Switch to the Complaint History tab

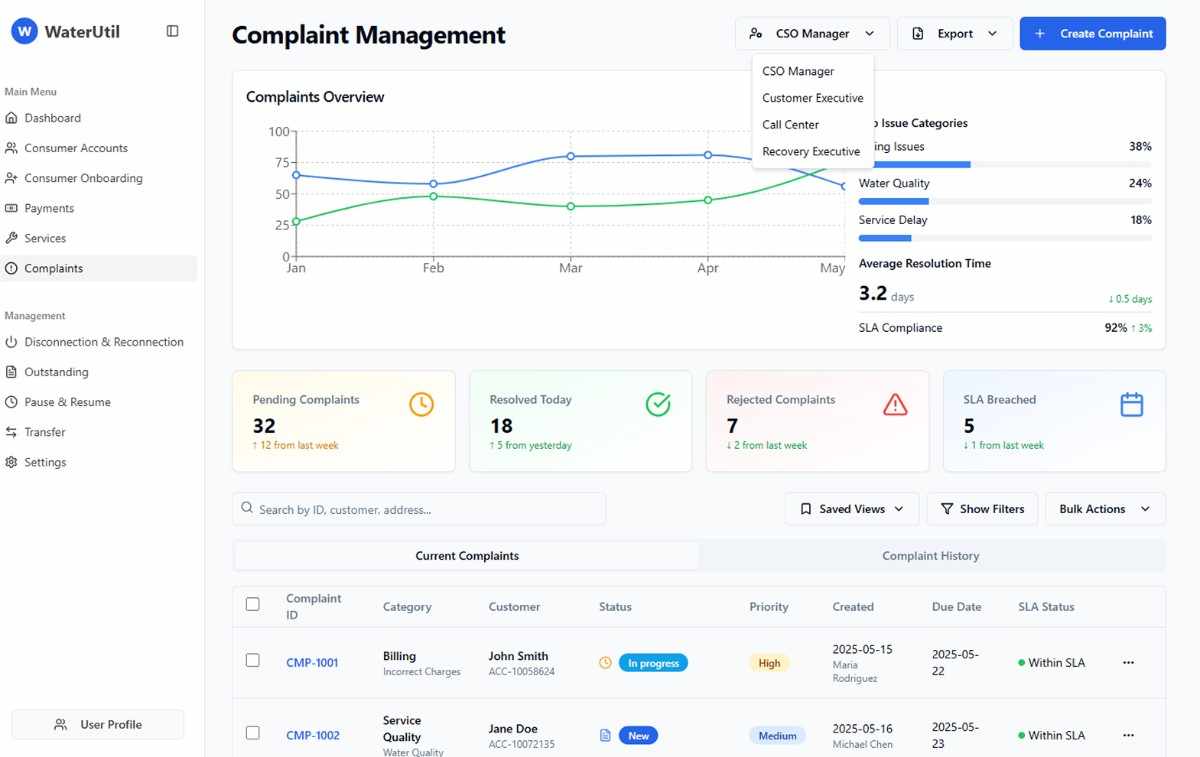coord(930,555)
